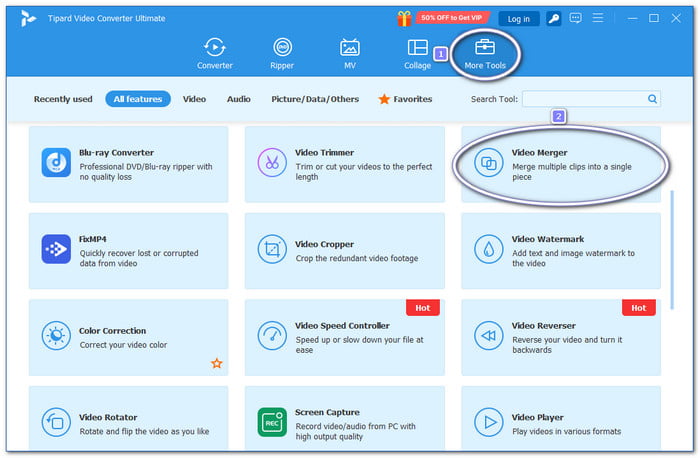Viewport: 700px width, 458px height.
Task: Click the Color Correction sun icon
Action: pyautogui.click(x=56, y=336)
